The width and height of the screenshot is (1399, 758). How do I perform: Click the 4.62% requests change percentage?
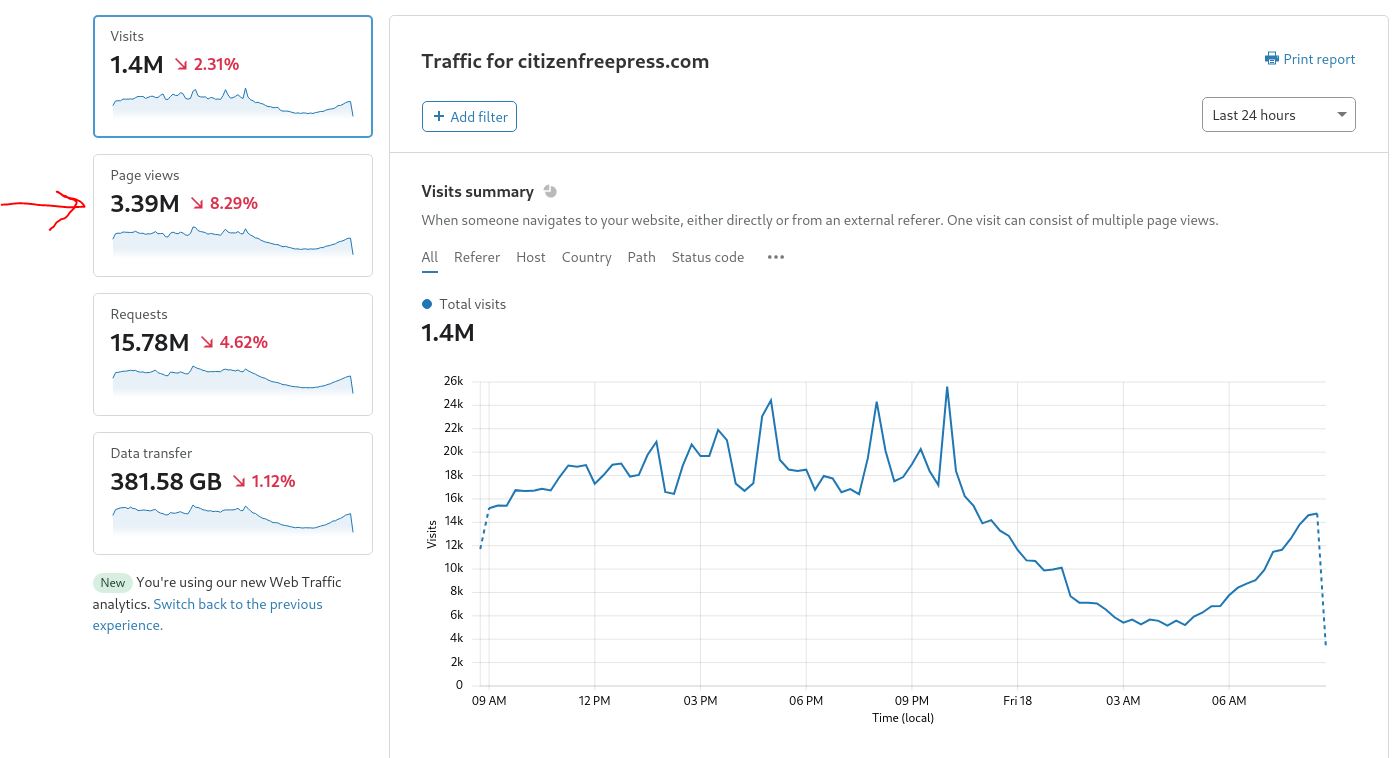[244, 342]
